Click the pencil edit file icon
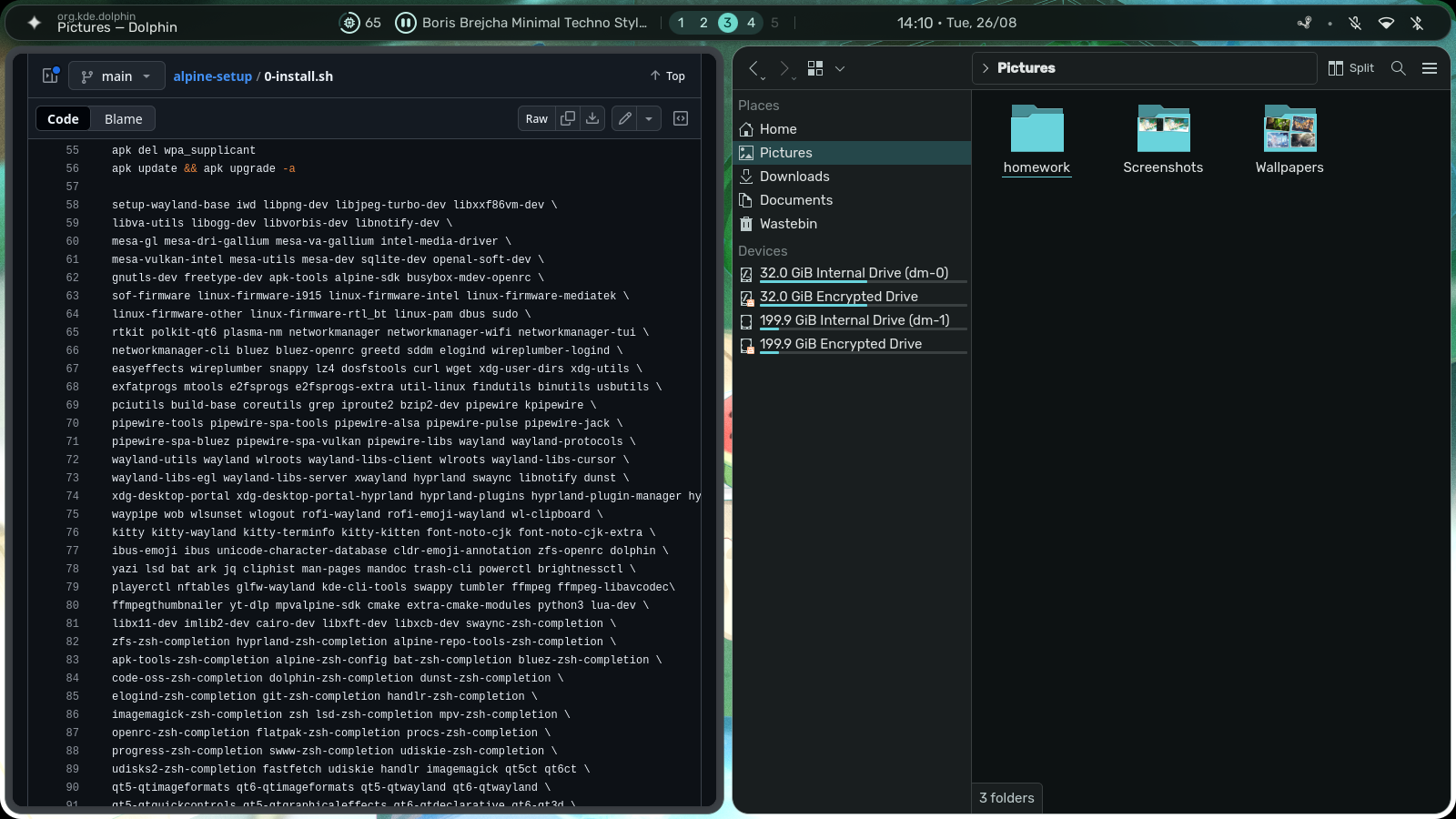This screenshot has width=1456, height=819. click(624, 118)
